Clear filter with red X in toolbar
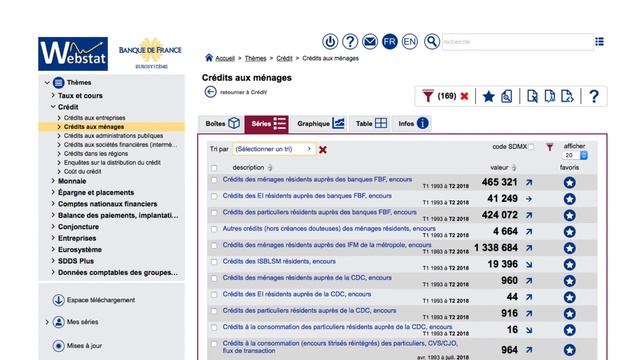 click(464, 96)
